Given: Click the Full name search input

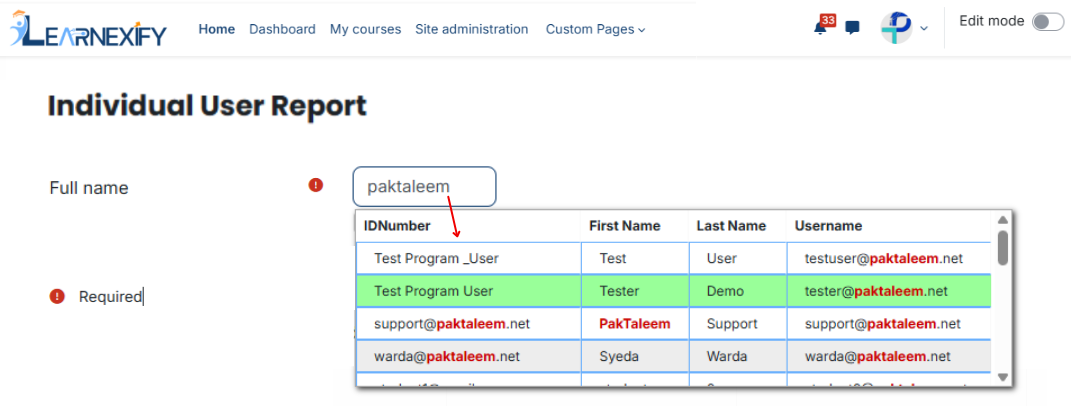Looking at the screenshot, I should [x=424, y=187].
